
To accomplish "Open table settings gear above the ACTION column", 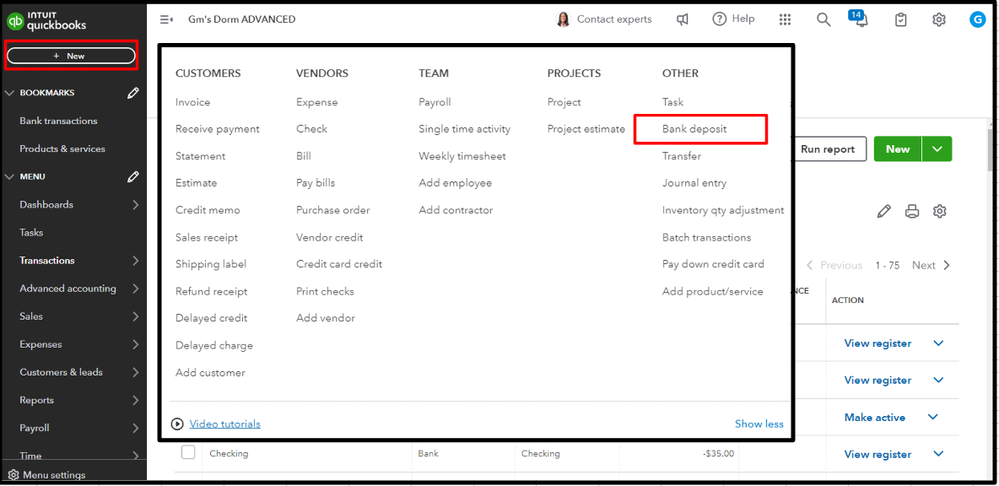I will [940, 211].
